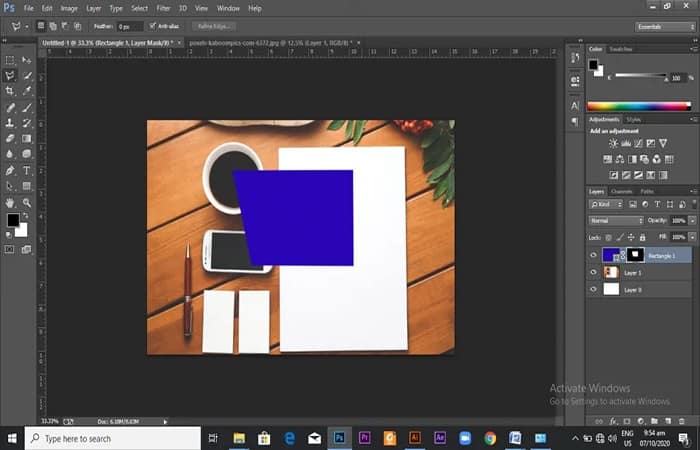Hide the Rectangle 1 layer

[x=593, y=255]
